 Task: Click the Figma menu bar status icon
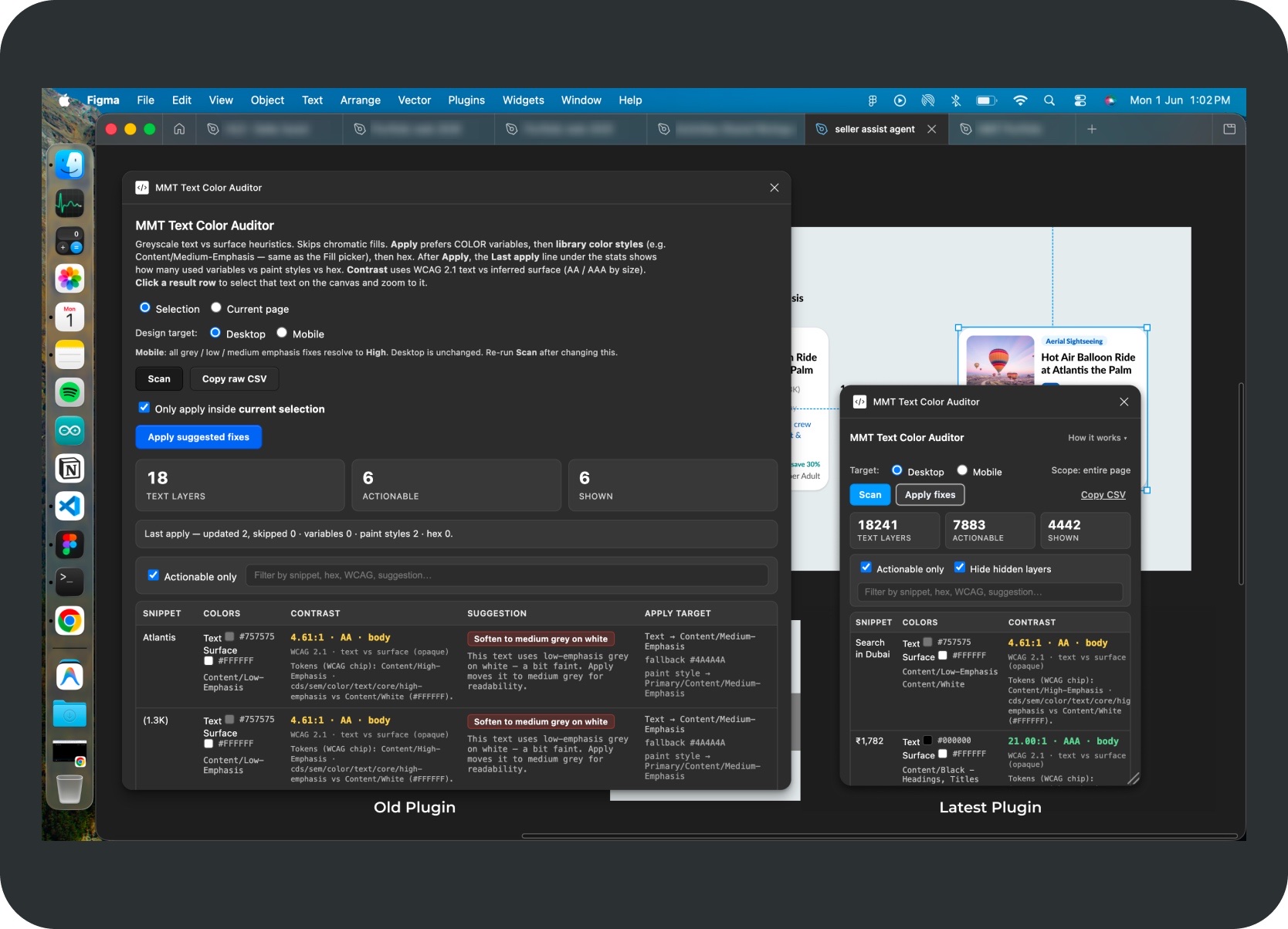(873, 100)
